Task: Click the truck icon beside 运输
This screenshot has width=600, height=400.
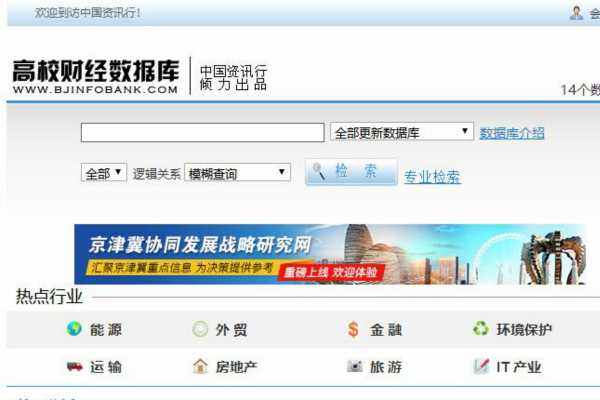Action: [x=75, y=367]
